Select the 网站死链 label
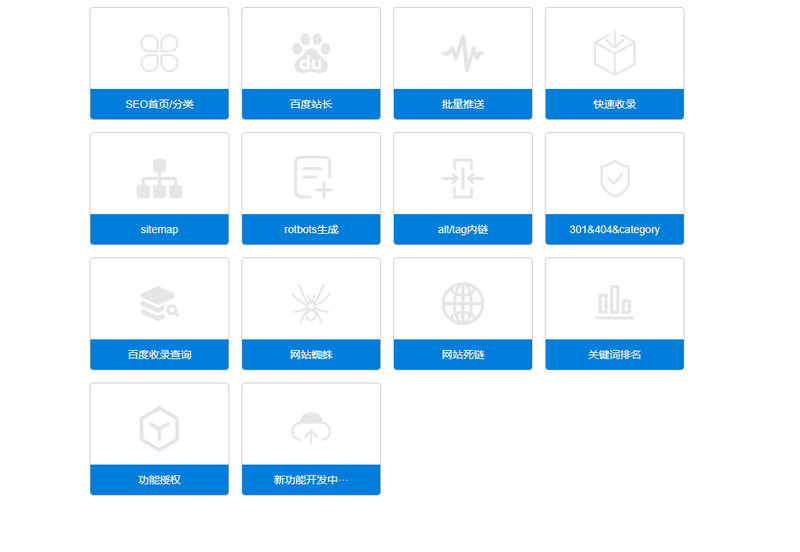Screen dimensions: 800x552 pos(463,355)
